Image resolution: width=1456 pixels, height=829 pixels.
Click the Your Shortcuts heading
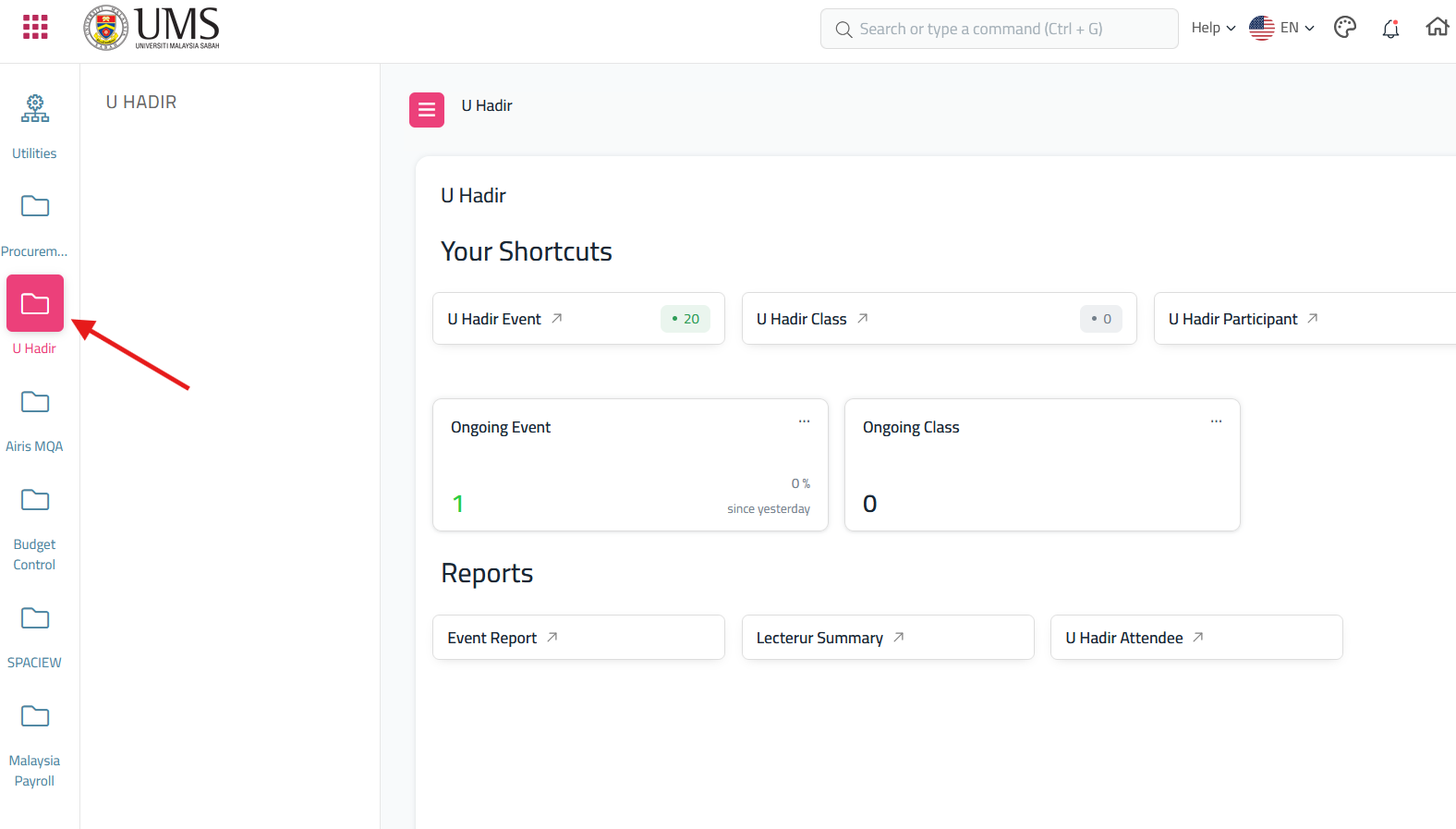pos(527,251)
